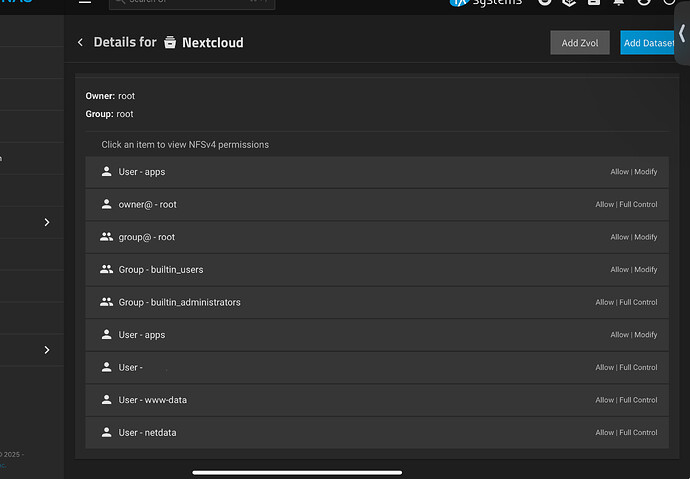
Task: Click the person icon of User - netdata
Action: 106,432
